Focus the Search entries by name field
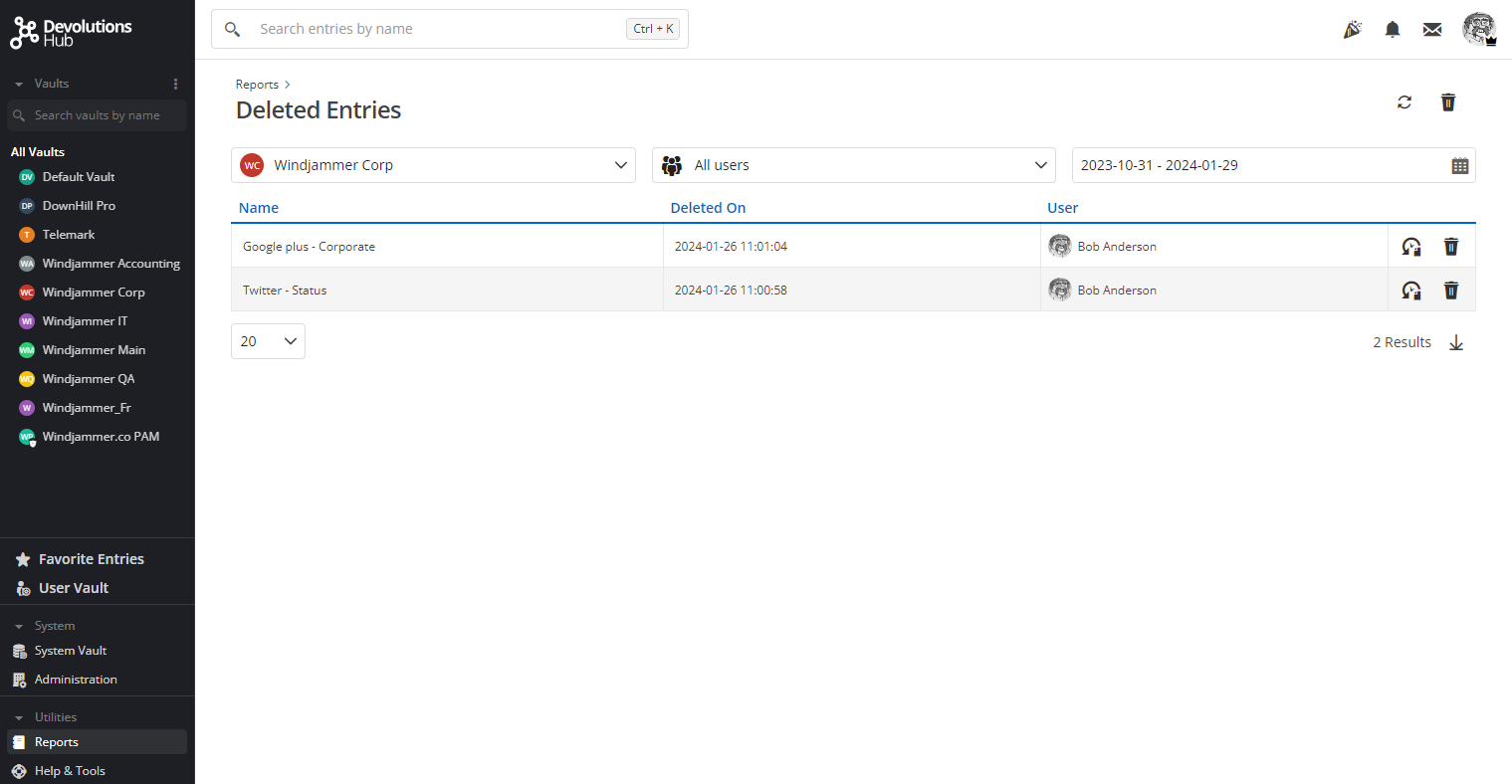Image resolution: width=1512 pixels, height=784 pixels. 450,29
